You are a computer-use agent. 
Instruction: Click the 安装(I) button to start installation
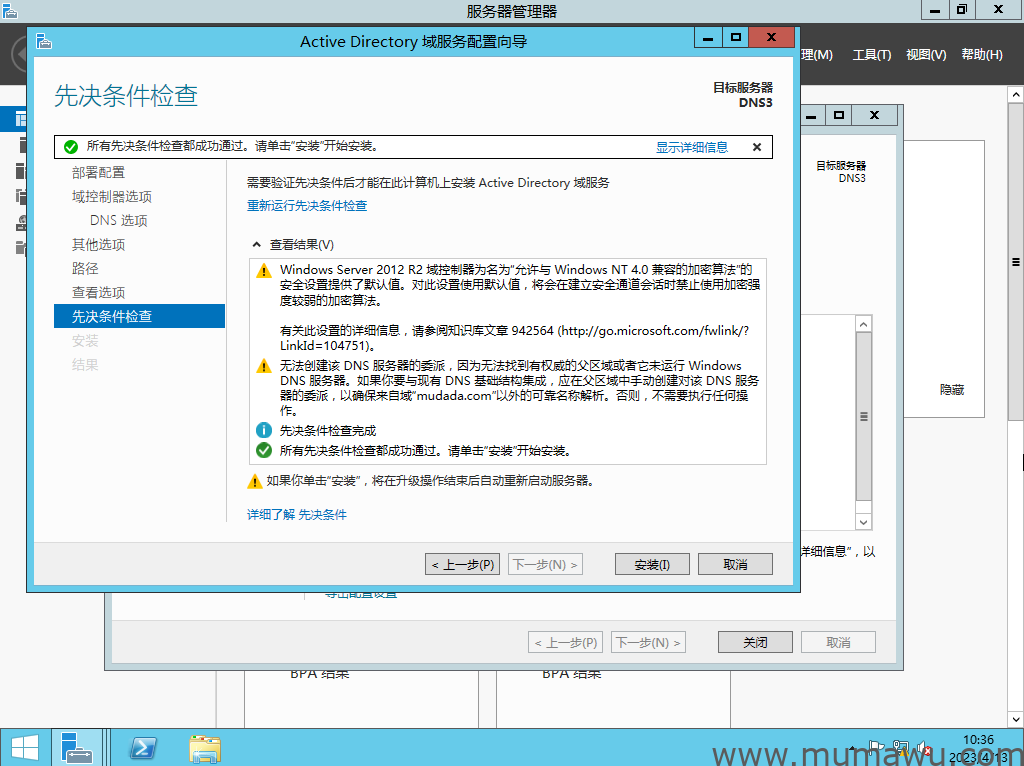point(652,565)
